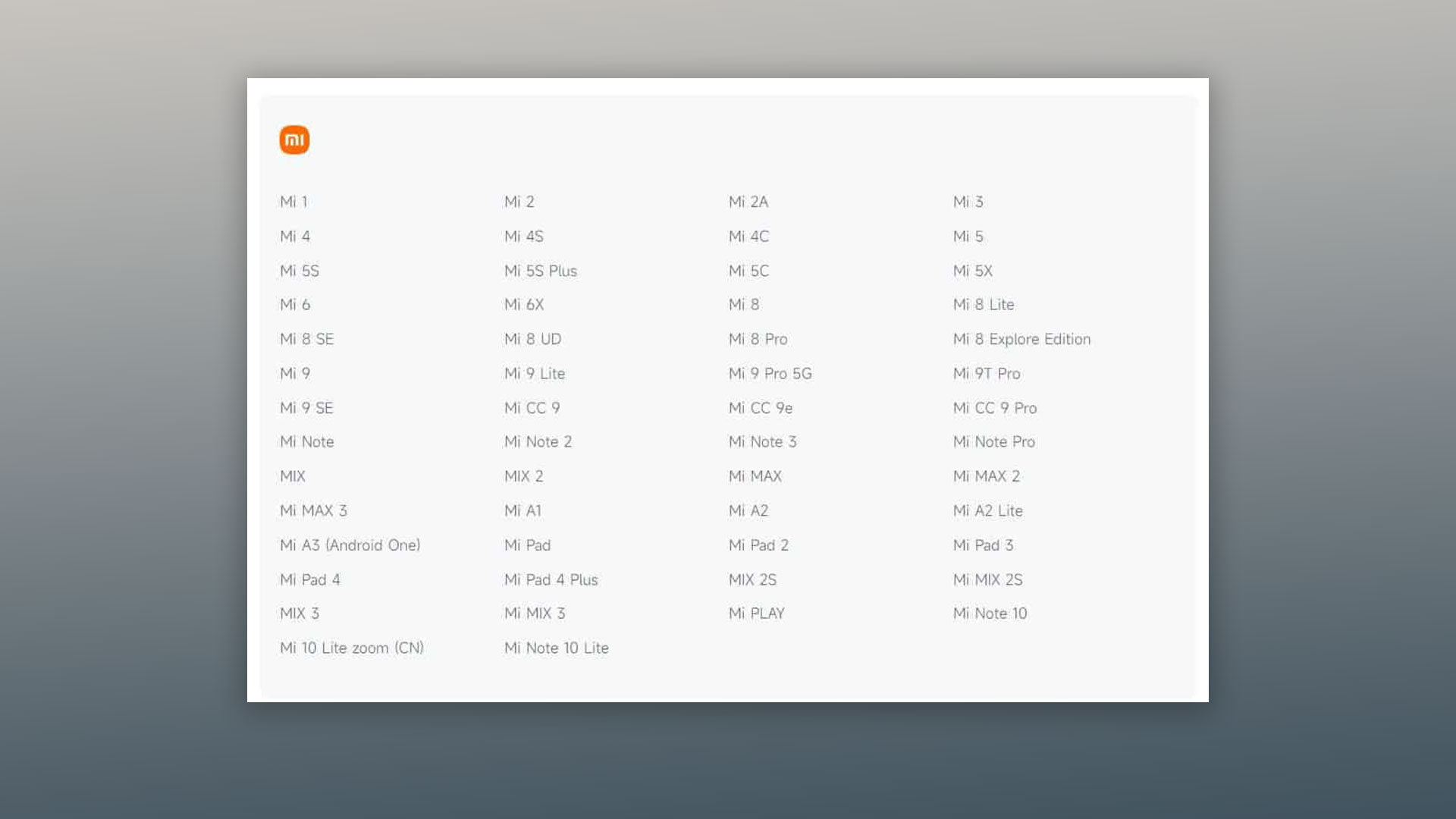
Task: Select the 'MIX 2' entry
Action: pyautogui.click(x=524, y=477)
